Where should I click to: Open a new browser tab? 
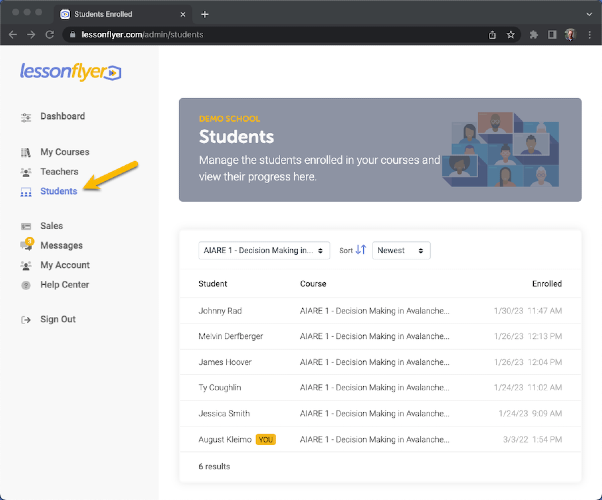tap(205, 14)
